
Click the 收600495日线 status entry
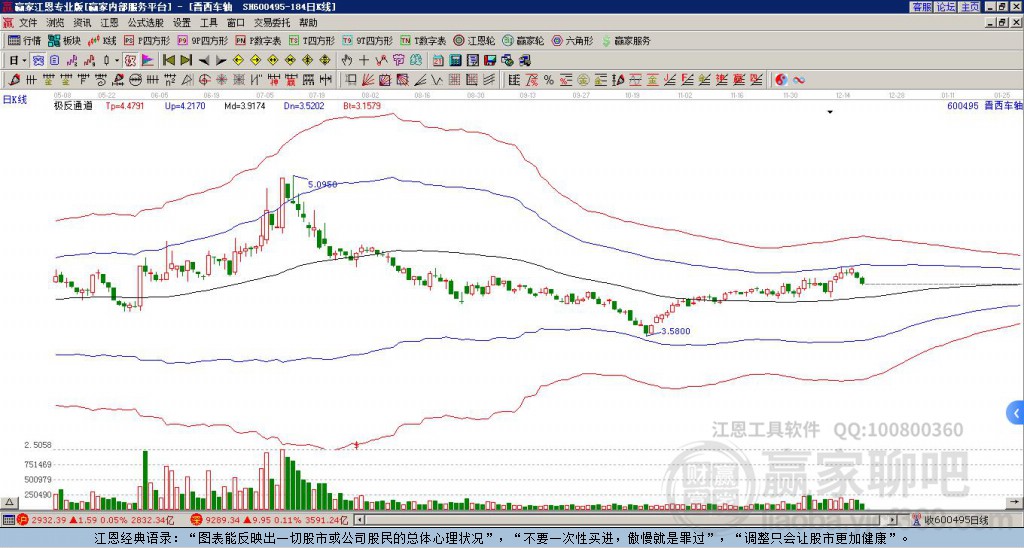click(x=956, y=520)
